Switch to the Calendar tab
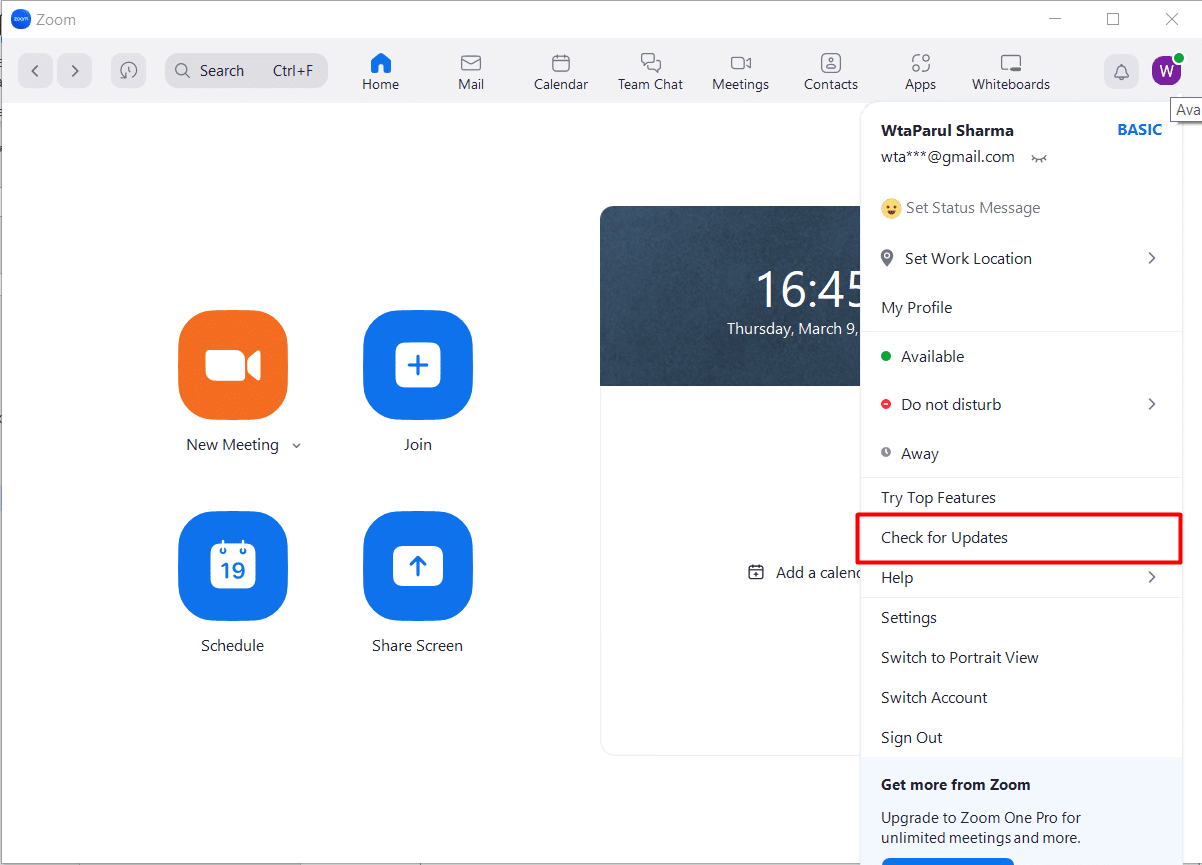This screenshot has width=1202, height=865. [x=561, y=72]
